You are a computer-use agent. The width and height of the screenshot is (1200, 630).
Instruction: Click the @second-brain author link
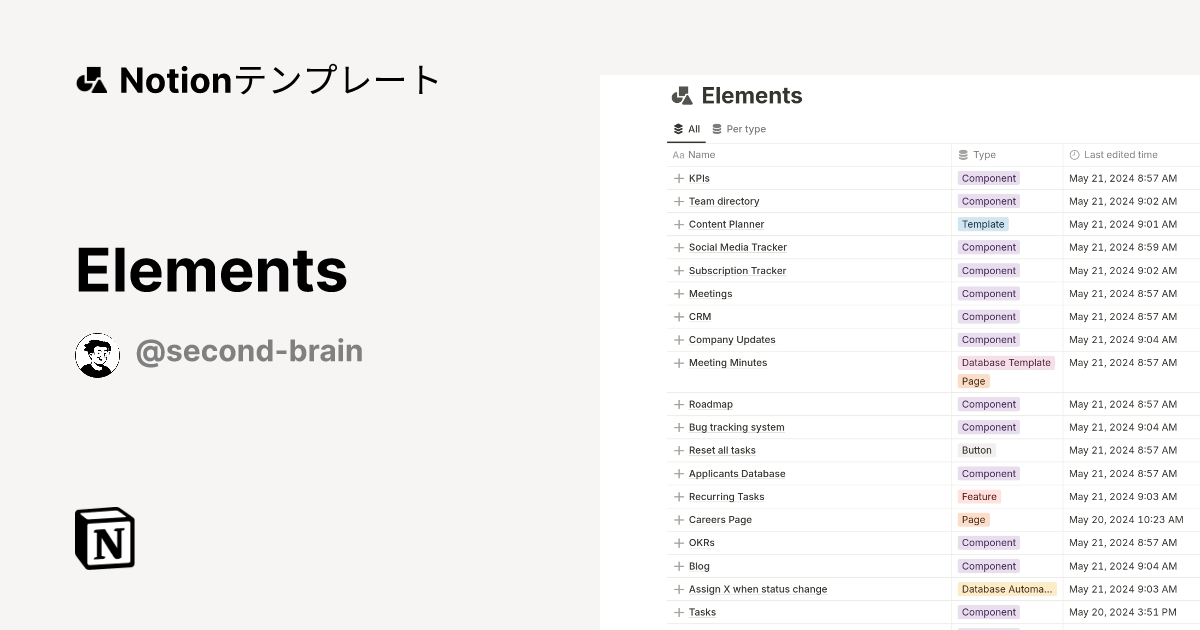coord(249,351)
